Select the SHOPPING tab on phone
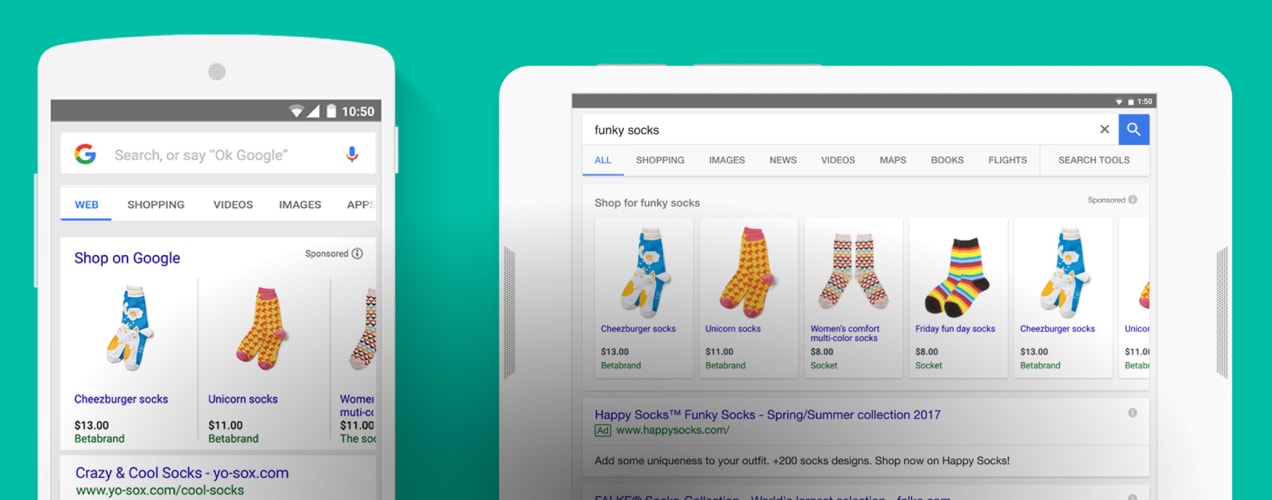The height and width of the screenshot is (500, 1272). (156, 205)
